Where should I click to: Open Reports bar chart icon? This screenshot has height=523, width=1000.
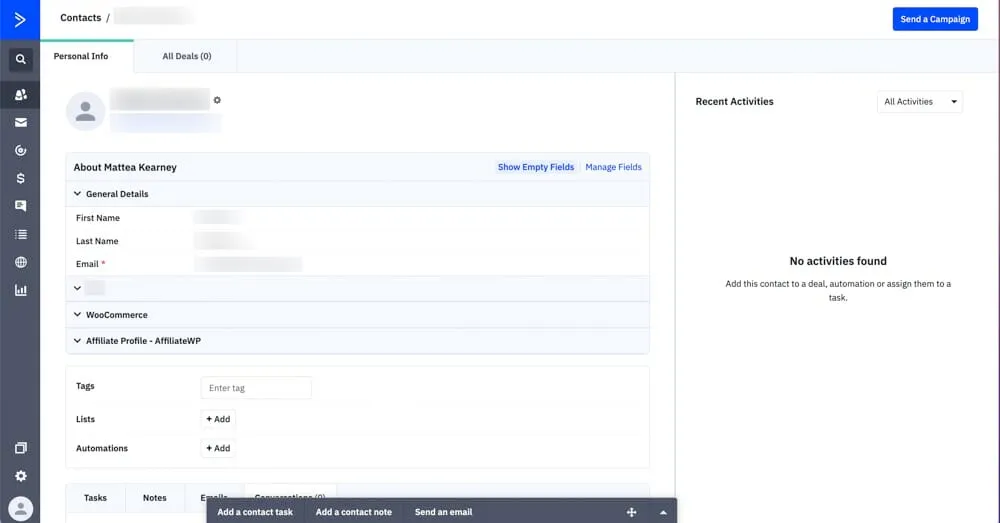[20, 290]
